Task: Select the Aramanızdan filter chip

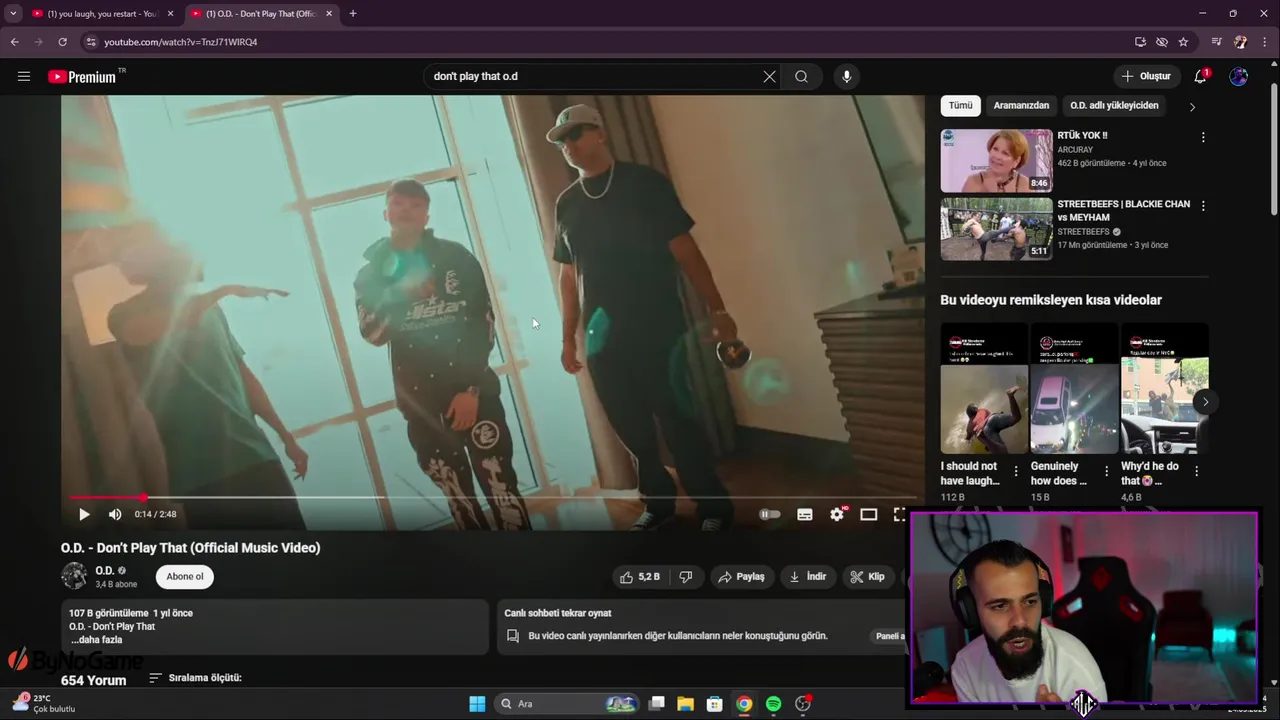Action: click(1021, 105)
